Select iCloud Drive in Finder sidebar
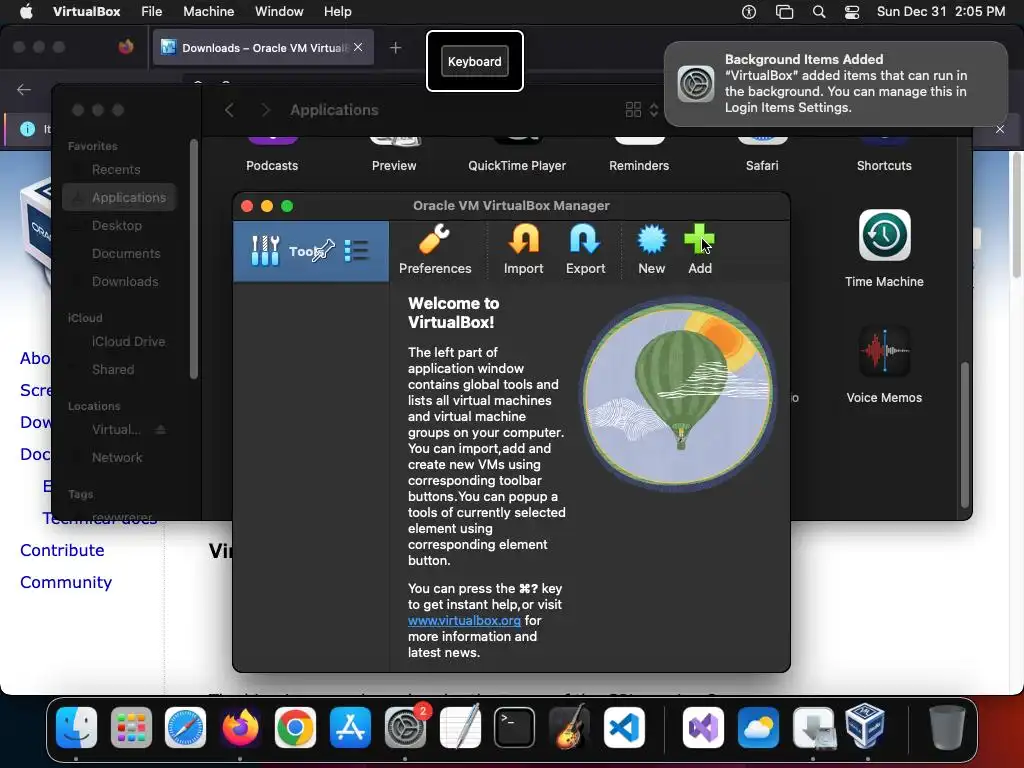The width and height of the screenshot is (1024, 768). click(128, 341)
